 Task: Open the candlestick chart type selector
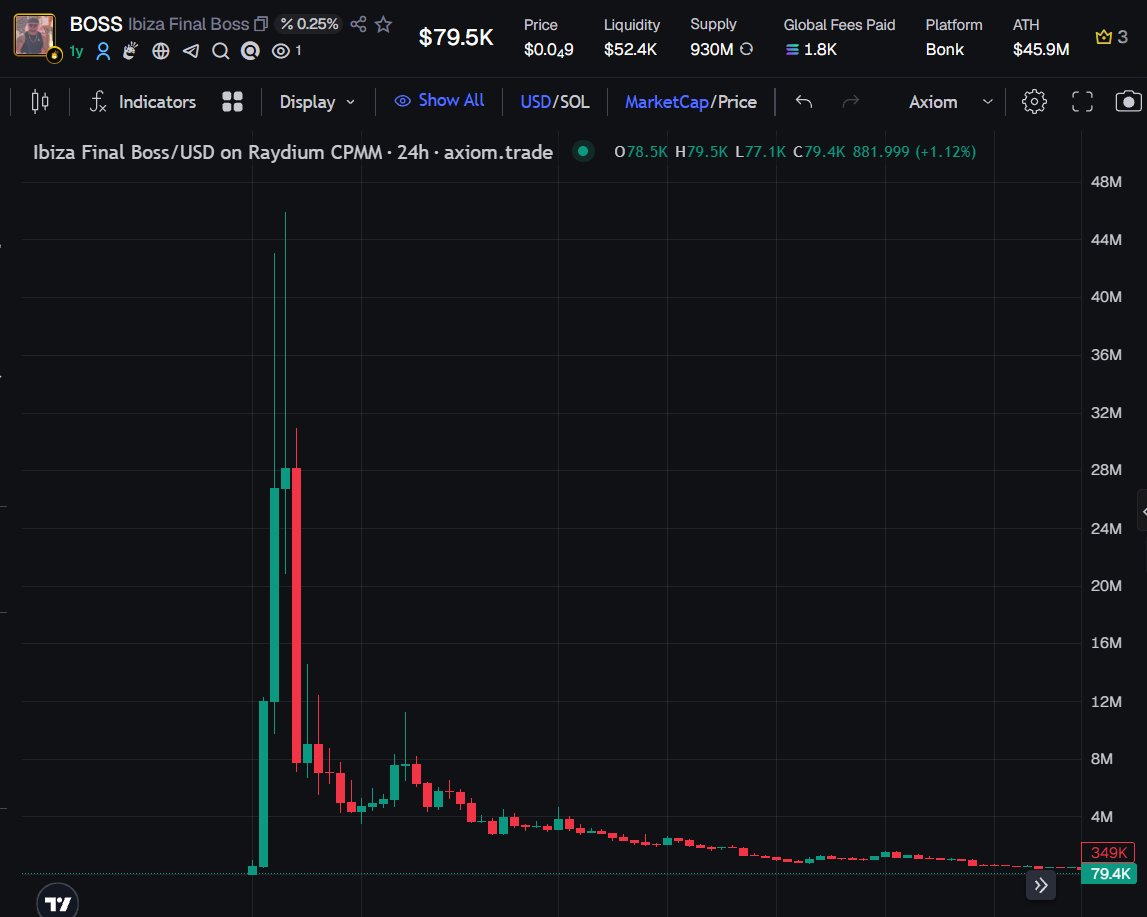[40, 102]
